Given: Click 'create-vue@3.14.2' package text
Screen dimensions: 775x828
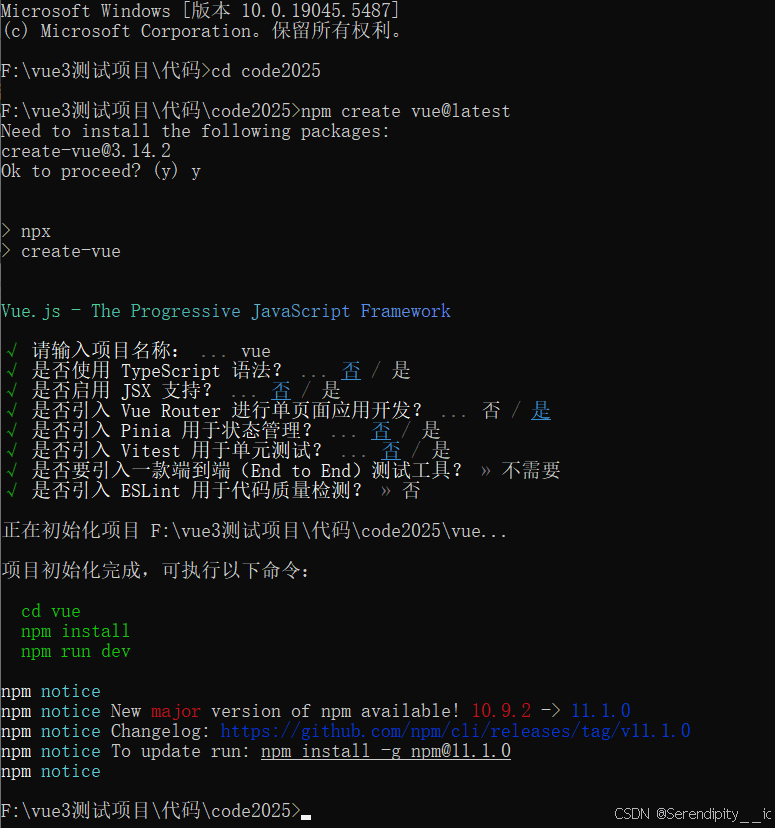Looking at the screenshot, I should pos(86,151).
